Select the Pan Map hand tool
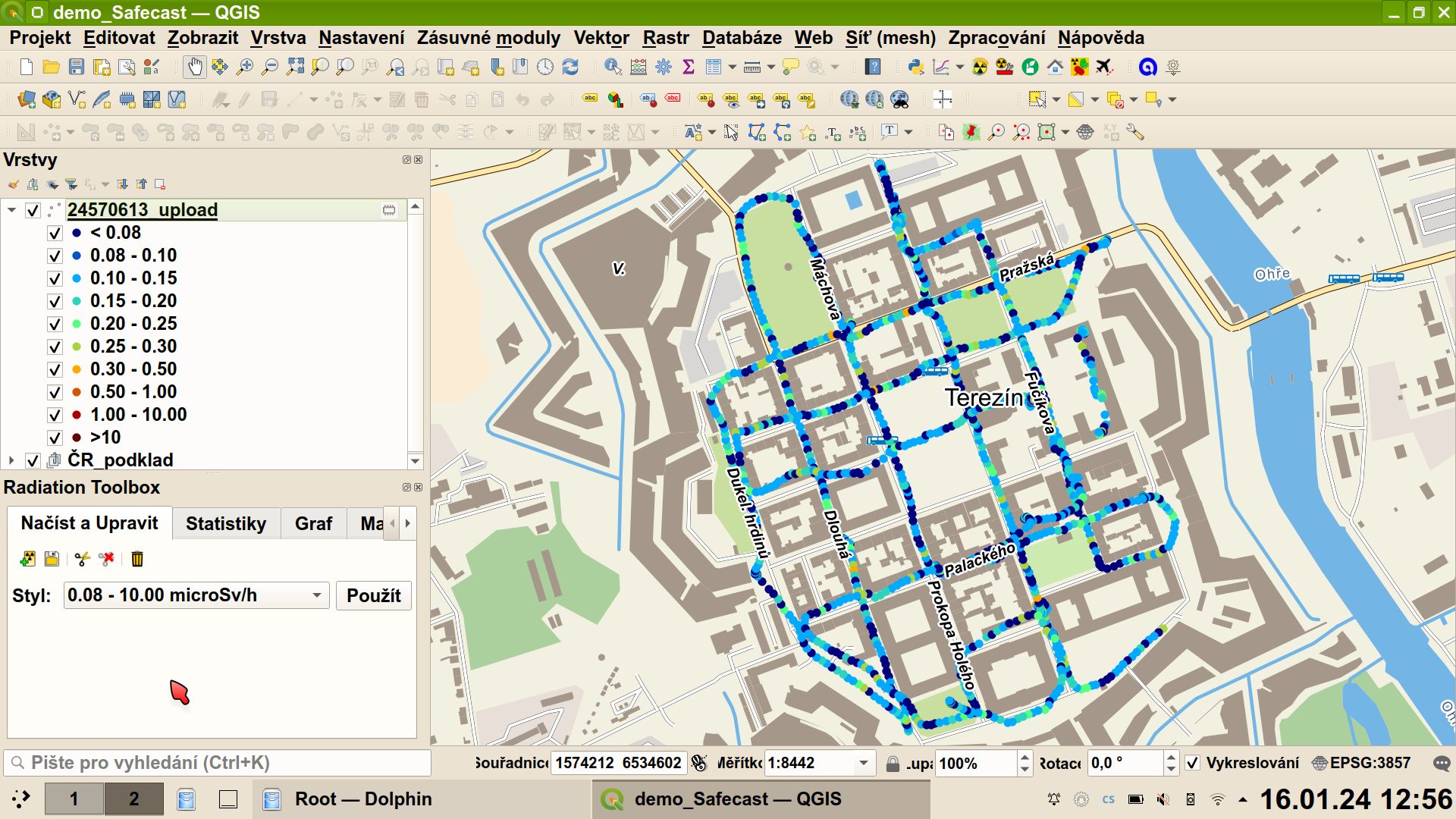Viewport: 1456px width, 819px height. pos(195,67)
